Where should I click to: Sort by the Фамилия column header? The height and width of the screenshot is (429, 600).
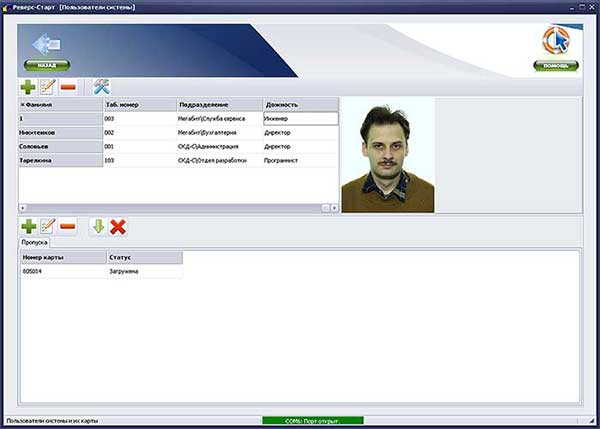[x=61, y=104]
